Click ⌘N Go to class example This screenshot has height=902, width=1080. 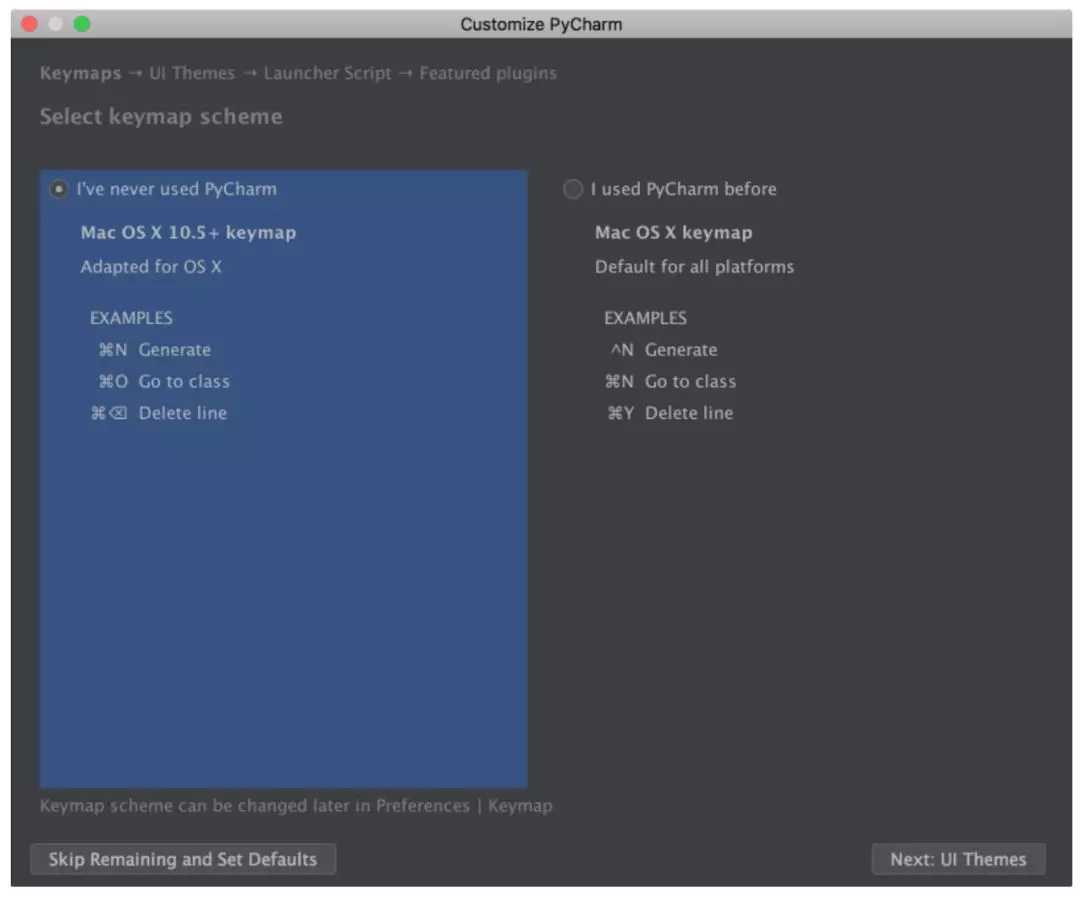tap(670, 381)
